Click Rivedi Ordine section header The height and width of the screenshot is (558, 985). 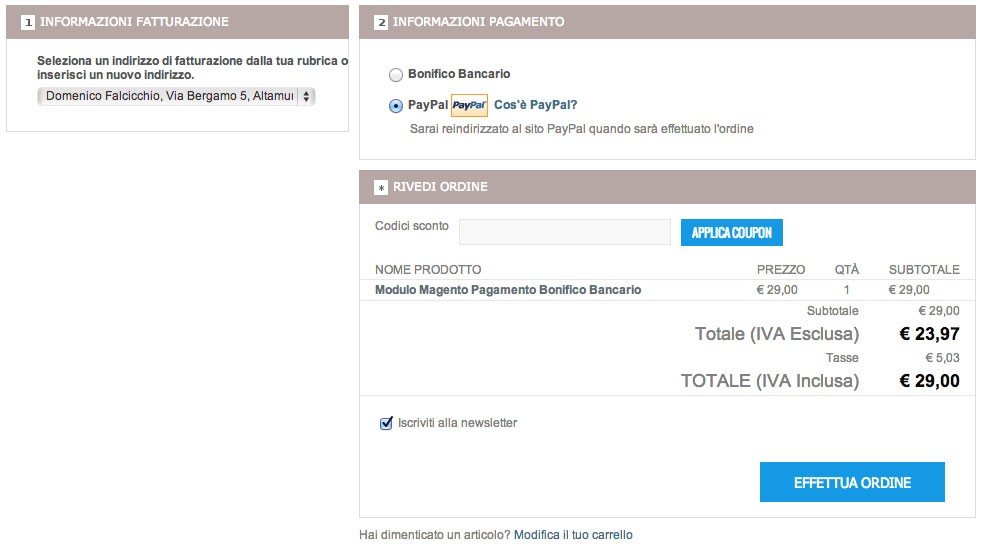[x=667, y=187]
